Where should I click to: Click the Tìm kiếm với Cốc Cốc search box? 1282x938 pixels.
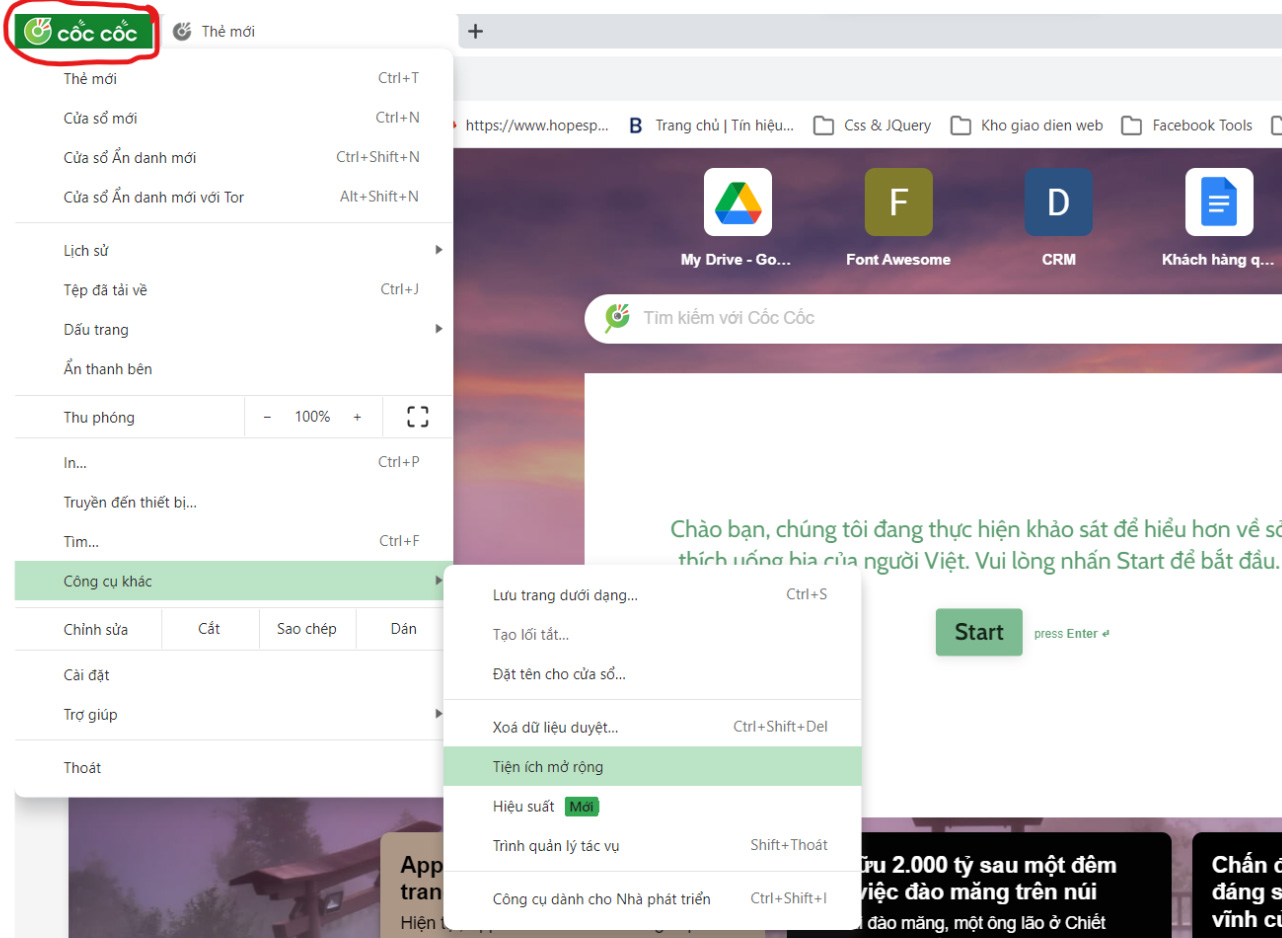pos(933,318)
